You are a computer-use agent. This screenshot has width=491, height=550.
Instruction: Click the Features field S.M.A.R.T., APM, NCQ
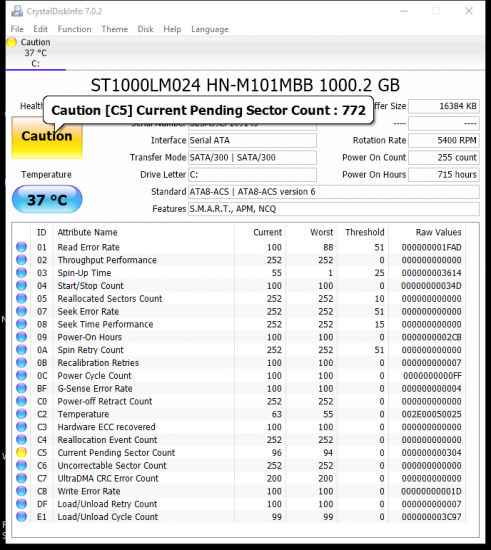[x=334, y=209]
